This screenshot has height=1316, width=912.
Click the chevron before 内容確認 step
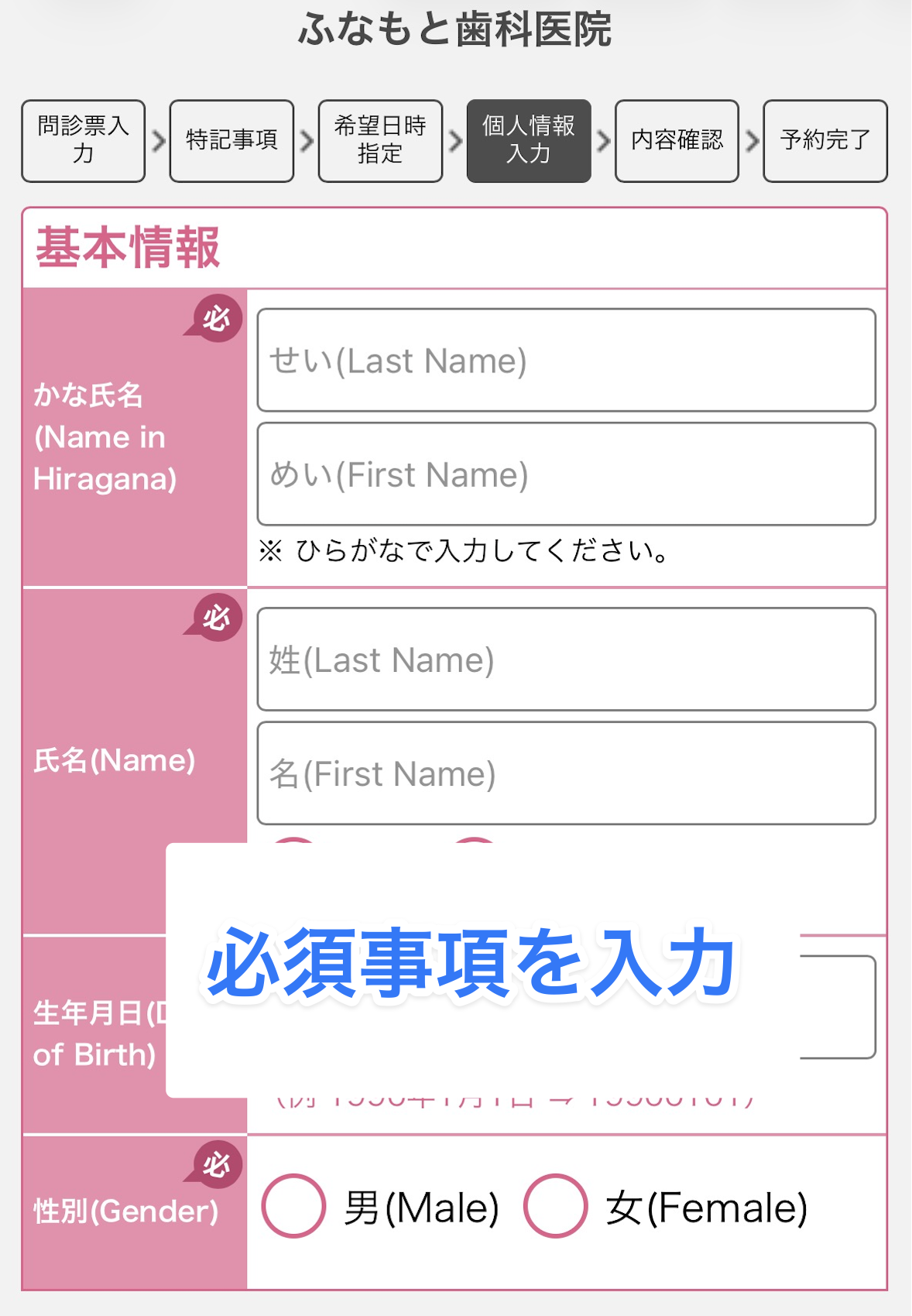click(604, 141)
